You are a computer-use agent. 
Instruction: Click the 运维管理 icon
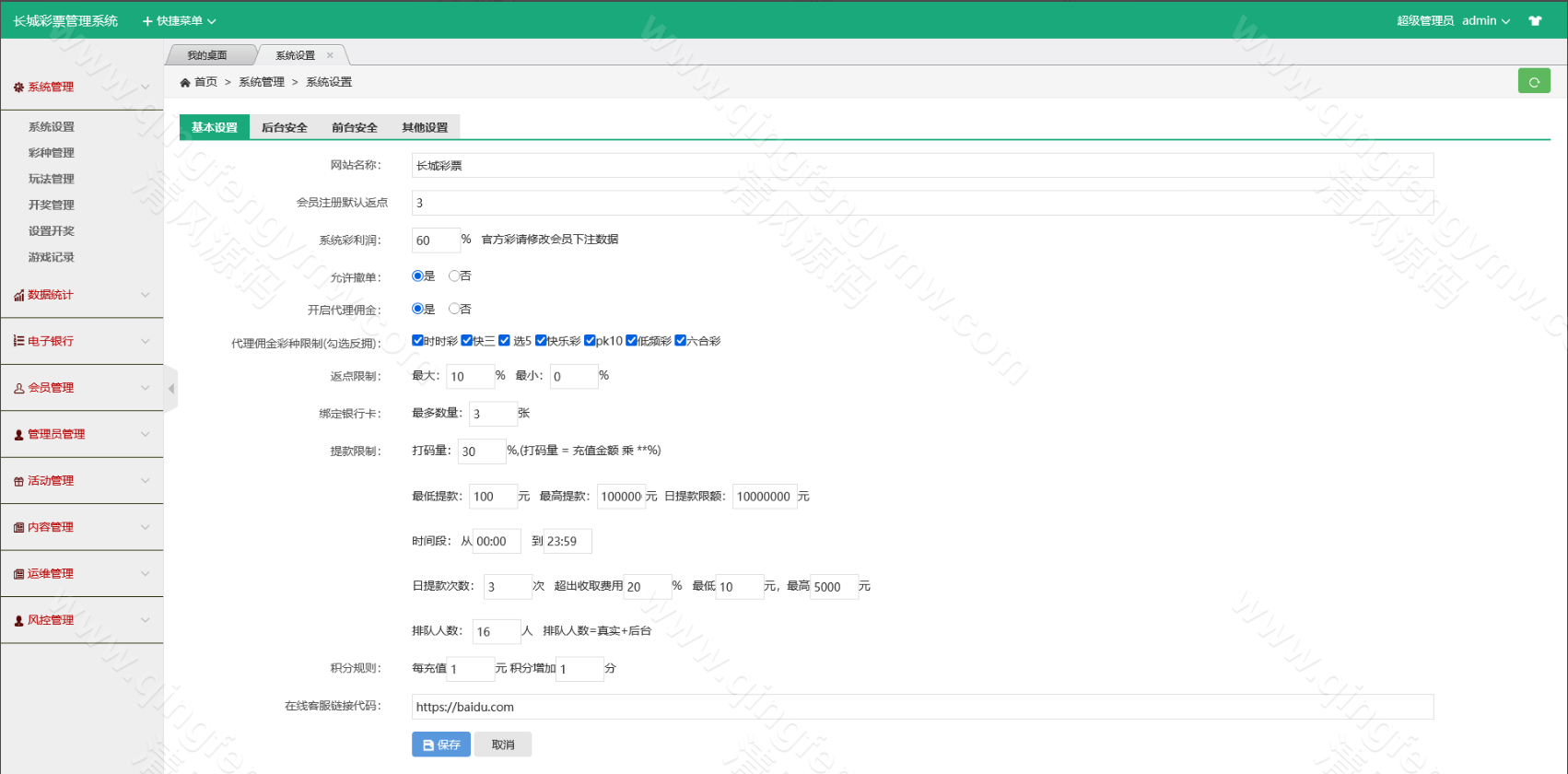point(18,574)
